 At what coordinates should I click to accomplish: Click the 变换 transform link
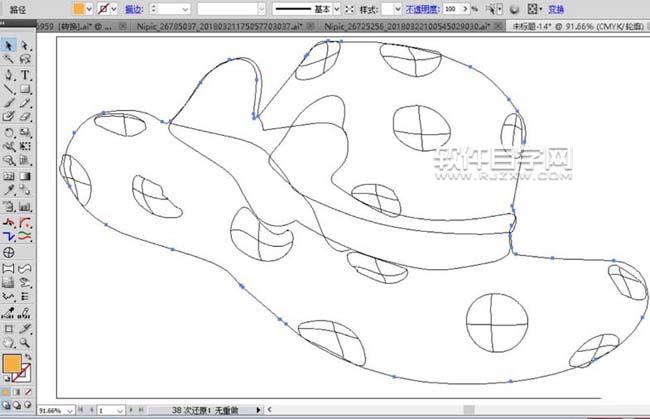(x=556, y=8)
